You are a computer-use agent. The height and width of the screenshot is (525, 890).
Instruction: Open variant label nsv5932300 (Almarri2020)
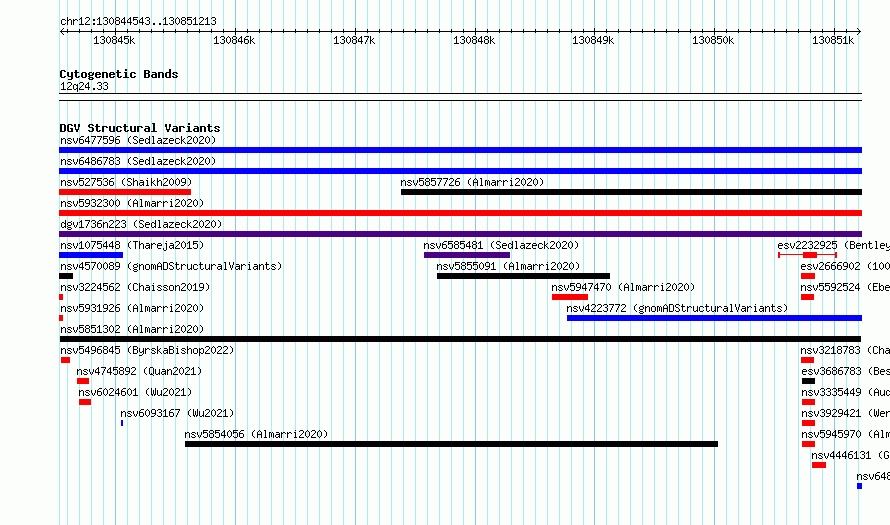tap(132, 203)
